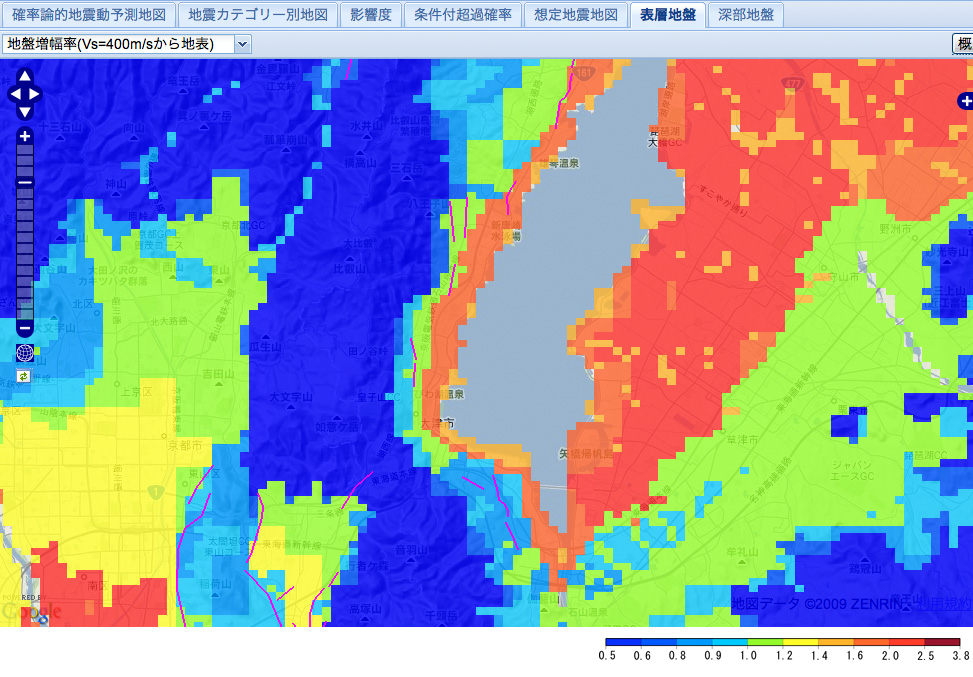Zoom in with the plus button
This screenshot has height=677, width=973.
click(x=25, y=136)
